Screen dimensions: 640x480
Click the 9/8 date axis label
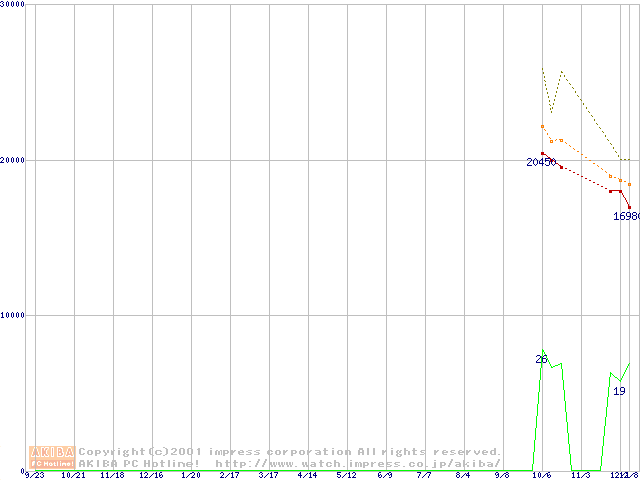(502, 476)
